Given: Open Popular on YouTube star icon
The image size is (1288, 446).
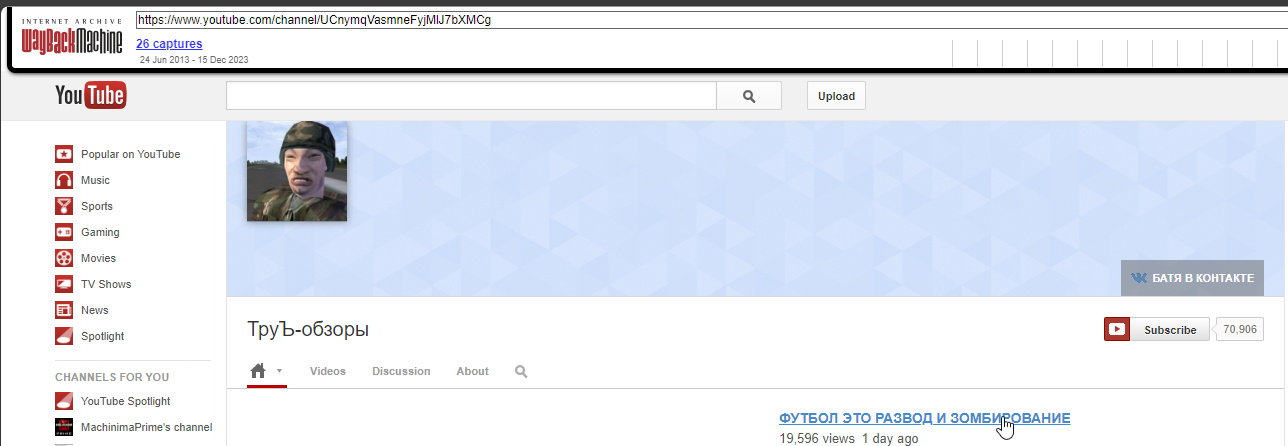Looking at the screenshot, I should pos(64,154).
